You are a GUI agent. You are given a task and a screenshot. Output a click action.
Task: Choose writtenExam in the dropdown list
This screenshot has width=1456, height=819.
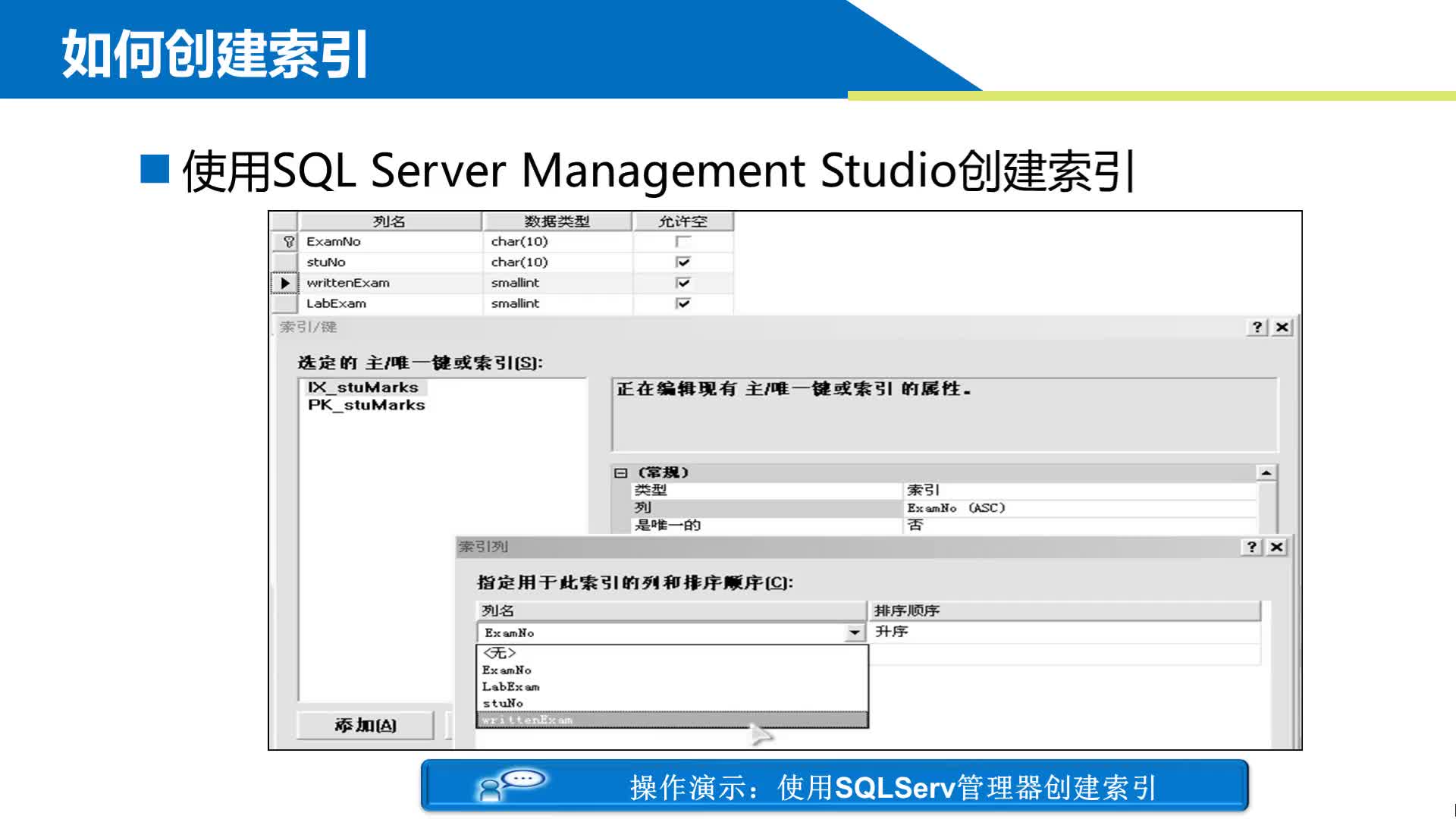672,720
